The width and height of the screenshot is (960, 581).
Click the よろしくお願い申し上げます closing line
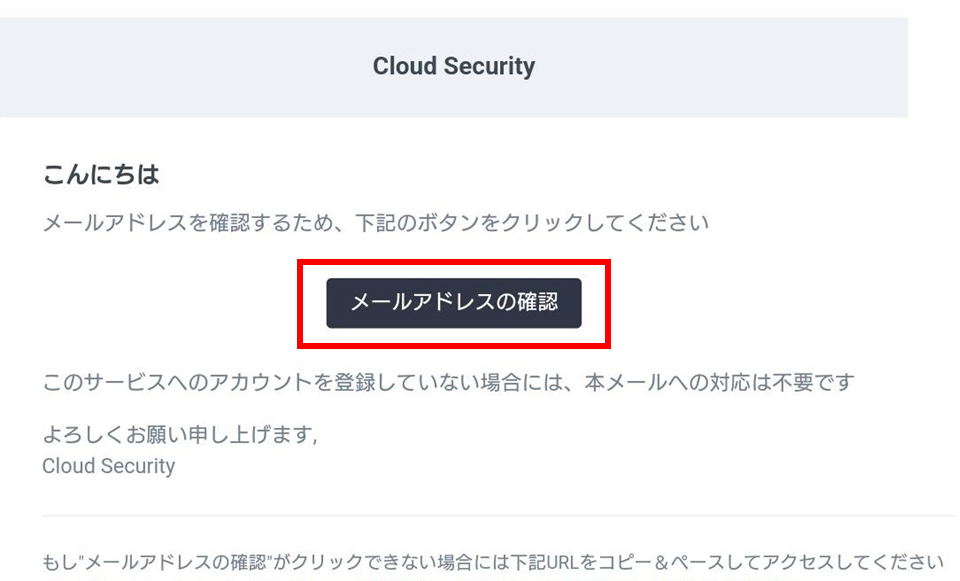tap(180, 435)
